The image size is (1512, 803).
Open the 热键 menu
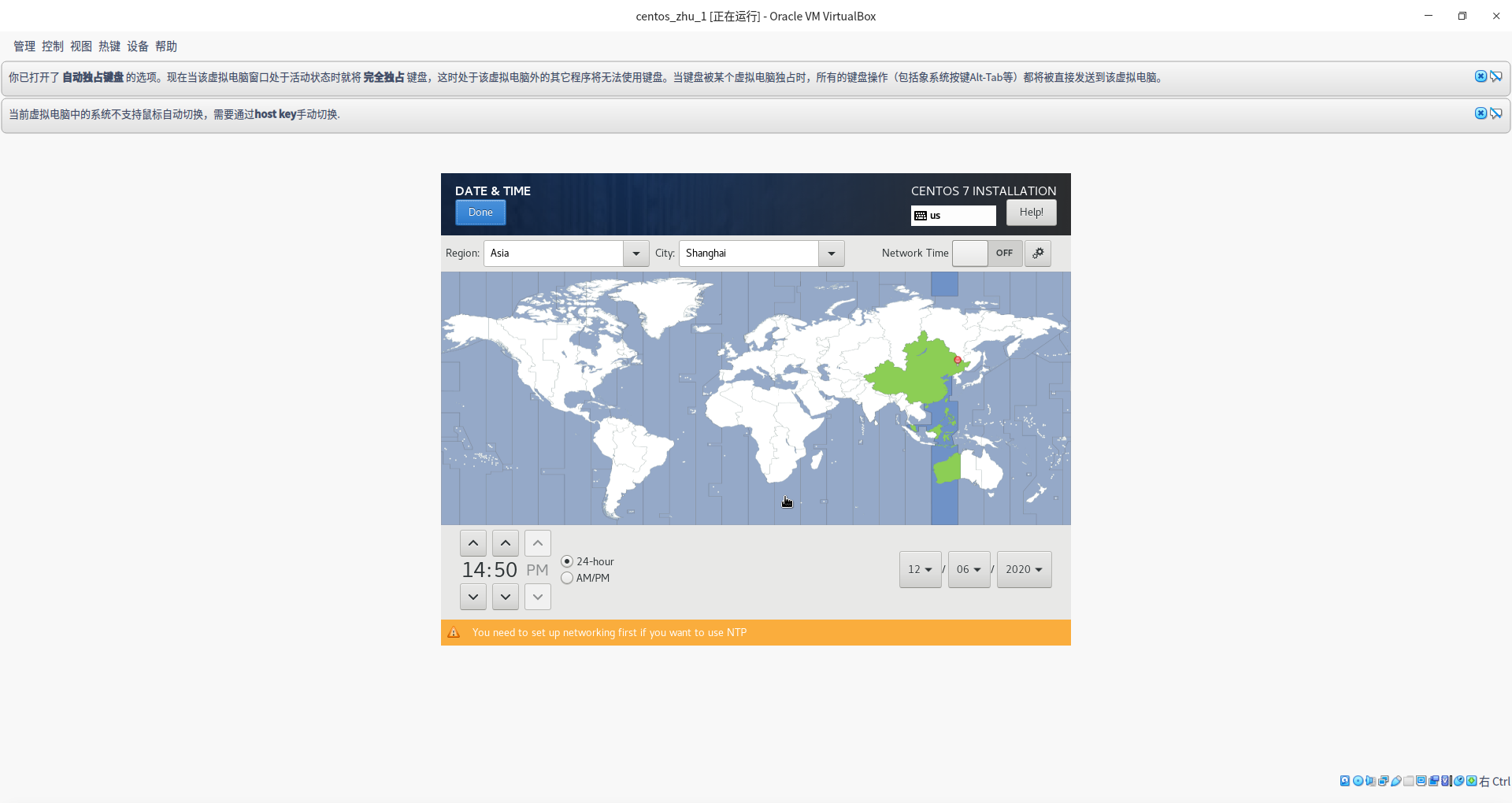pos(109,46)
